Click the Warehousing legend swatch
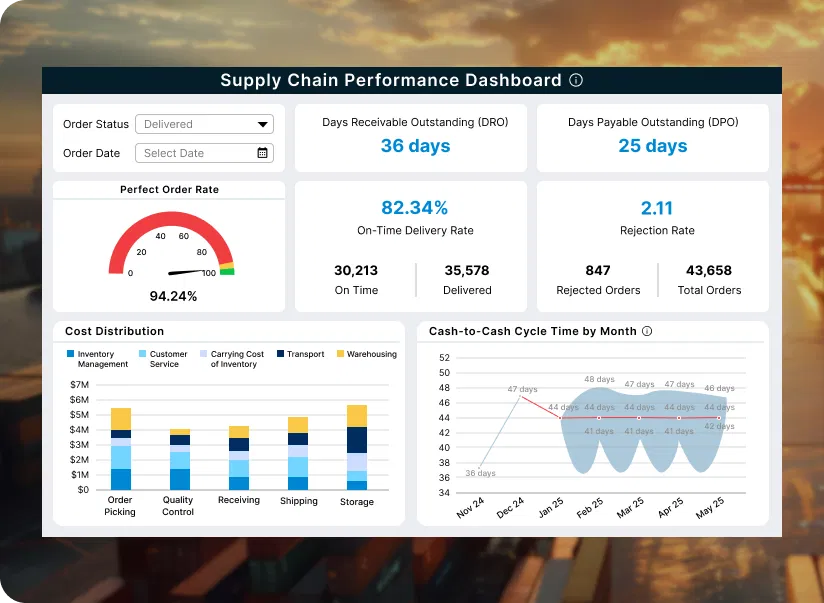This screenshot has height=603, width=824. 340,354
